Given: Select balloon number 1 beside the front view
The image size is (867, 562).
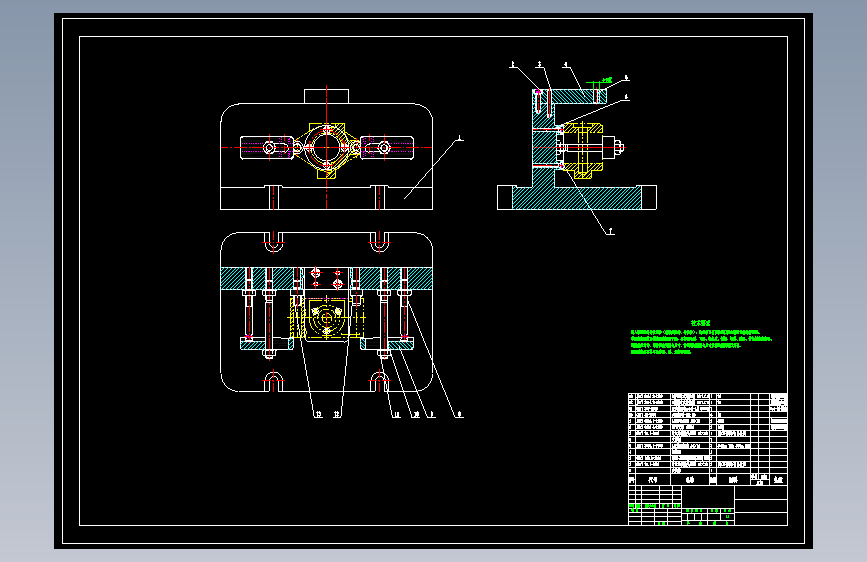Looking at the screenshot, I should click(459, 138).
